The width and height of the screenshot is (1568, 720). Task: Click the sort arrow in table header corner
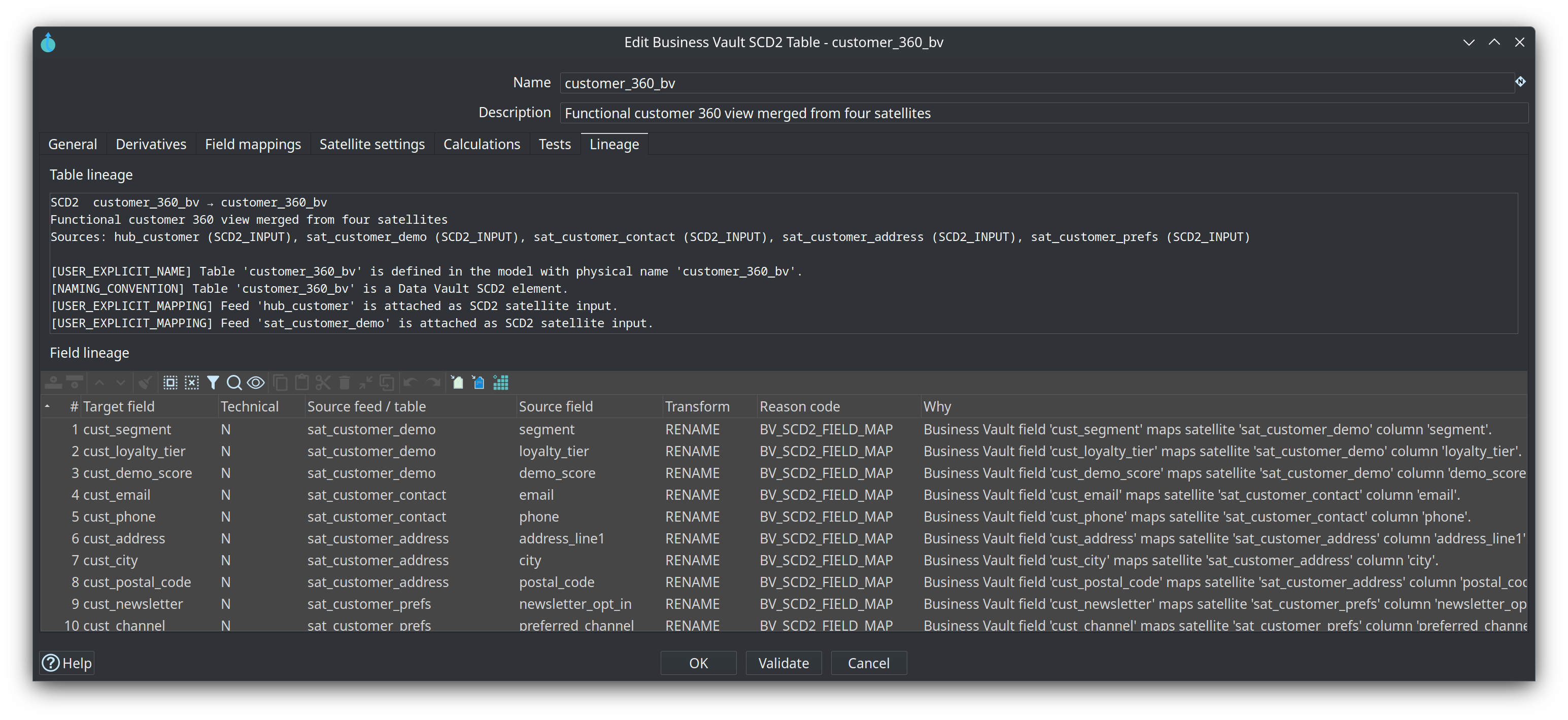point(48,406)
